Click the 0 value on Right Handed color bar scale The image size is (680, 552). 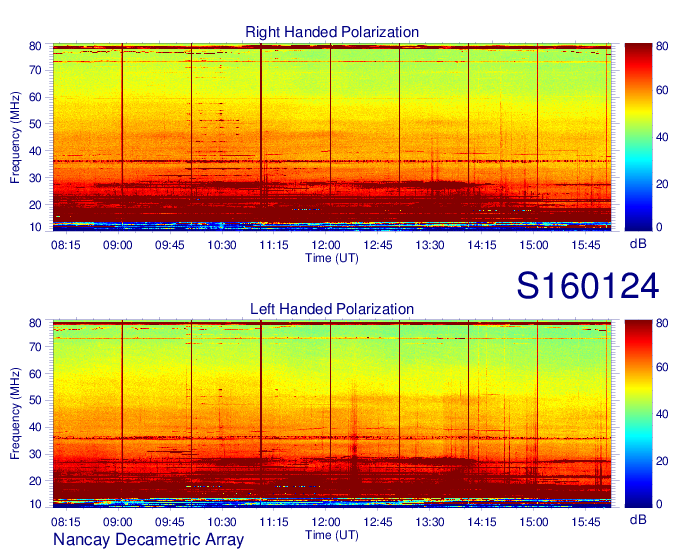(659, 227)
